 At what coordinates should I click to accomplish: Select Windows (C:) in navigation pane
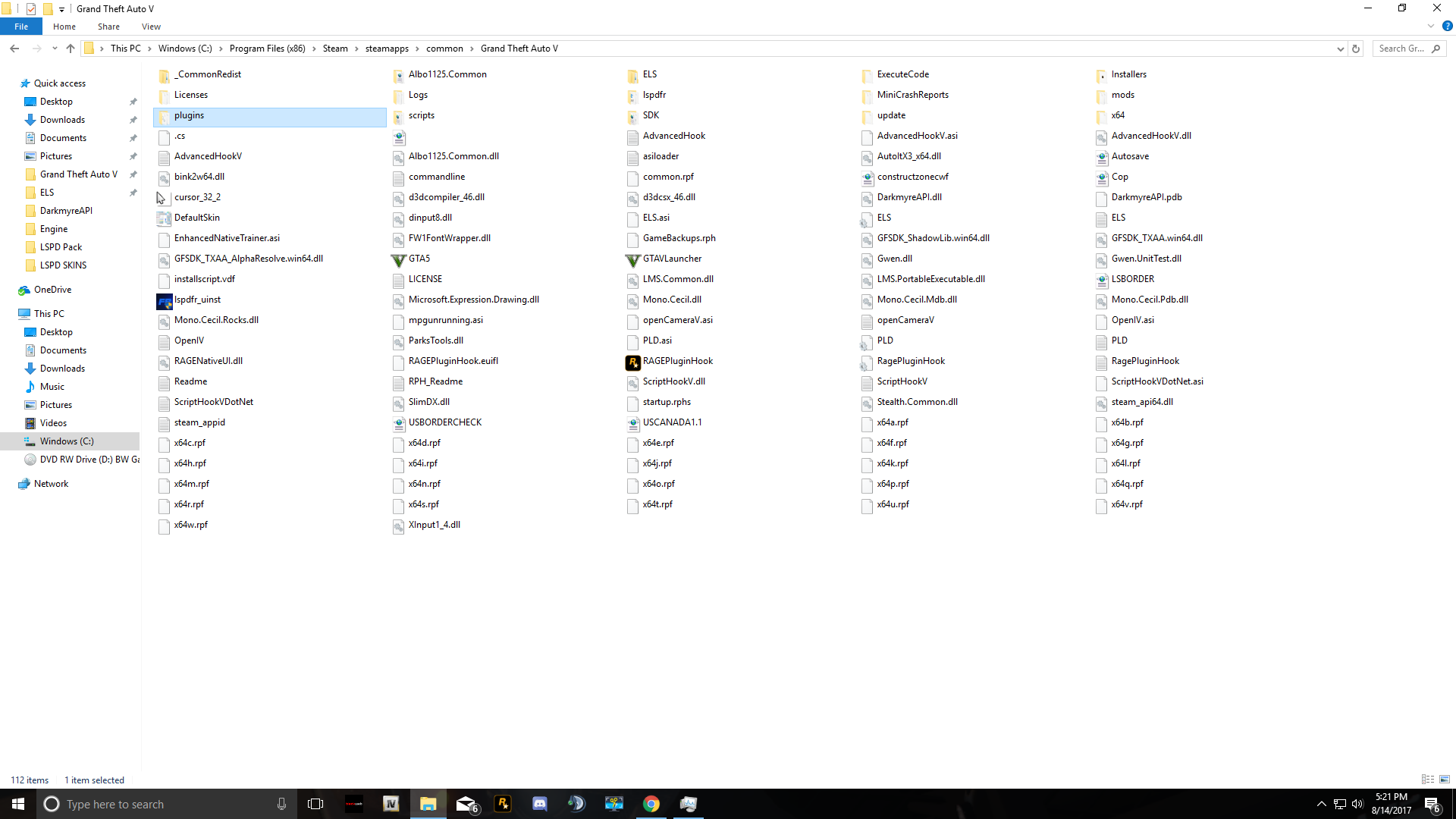click(67, 441)
